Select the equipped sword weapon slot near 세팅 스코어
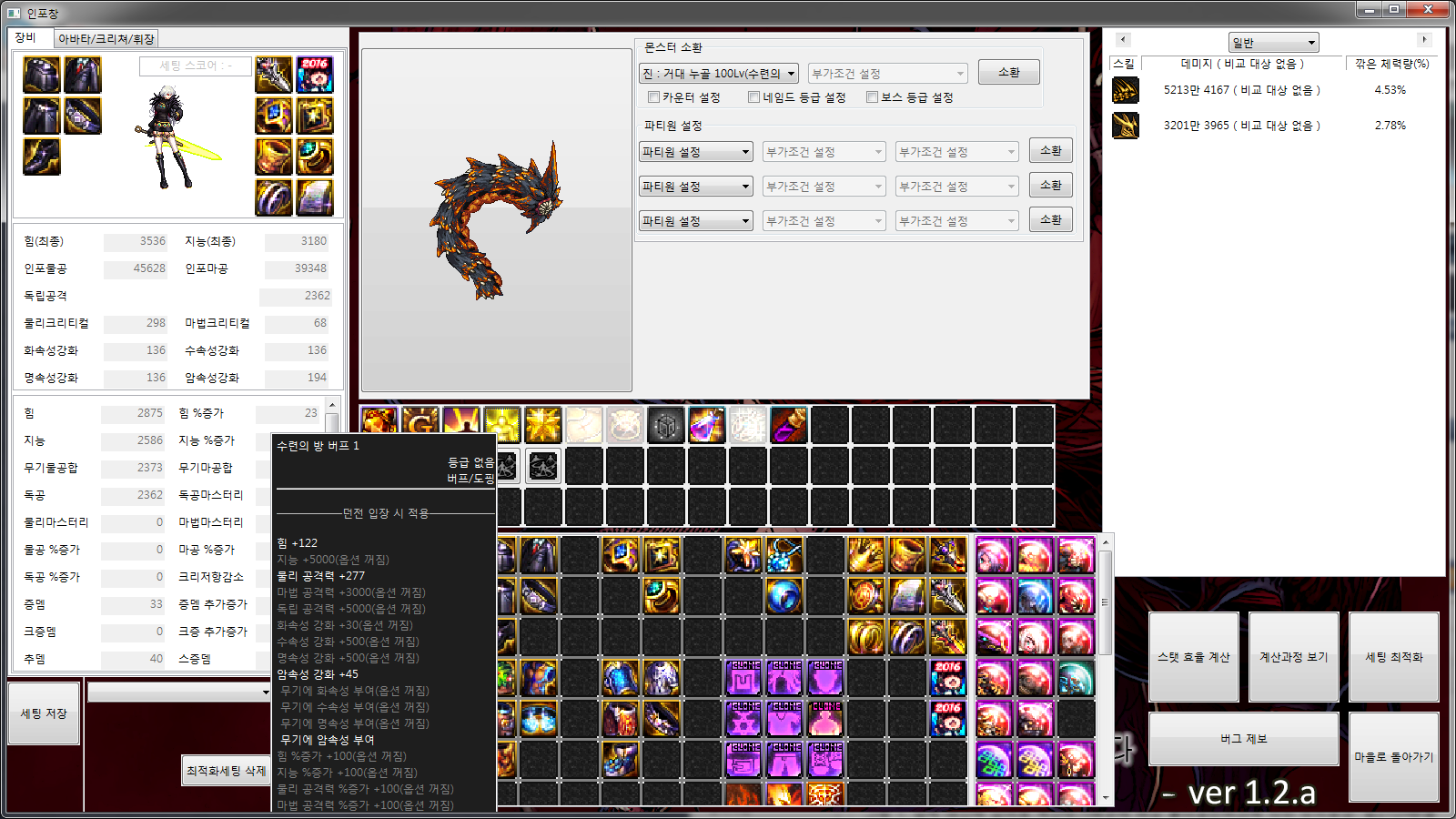The width and height of the screenshot is (1456, 819). coord(274,75)
